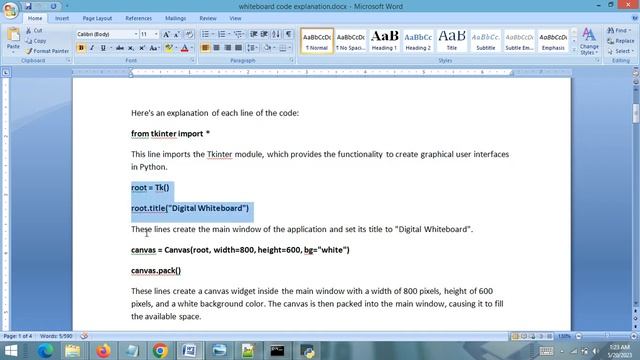The image size is (640, 360).
Task: Open Change Case dropdown
Action: [154, 48]
